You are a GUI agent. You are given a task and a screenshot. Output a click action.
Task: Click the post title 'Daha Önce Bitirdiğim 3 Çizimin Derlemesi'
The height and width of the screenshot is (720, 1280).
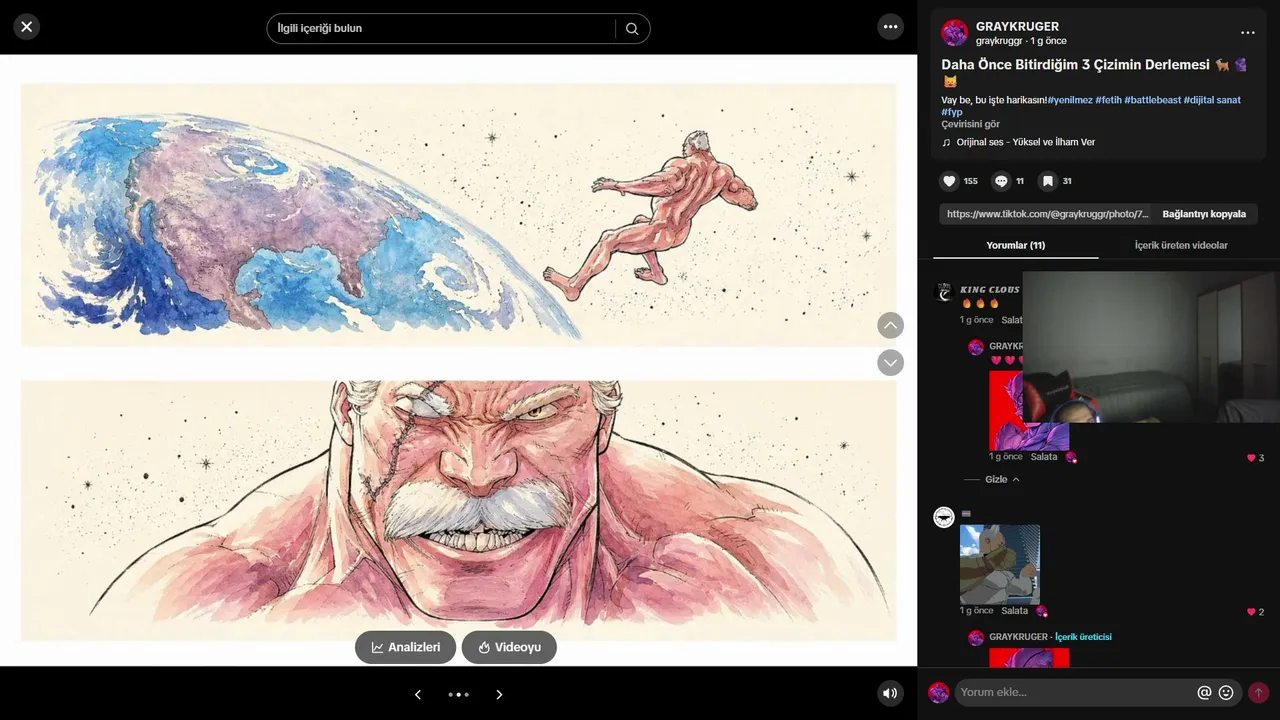pyautogui.click(x=1075, y=64)
